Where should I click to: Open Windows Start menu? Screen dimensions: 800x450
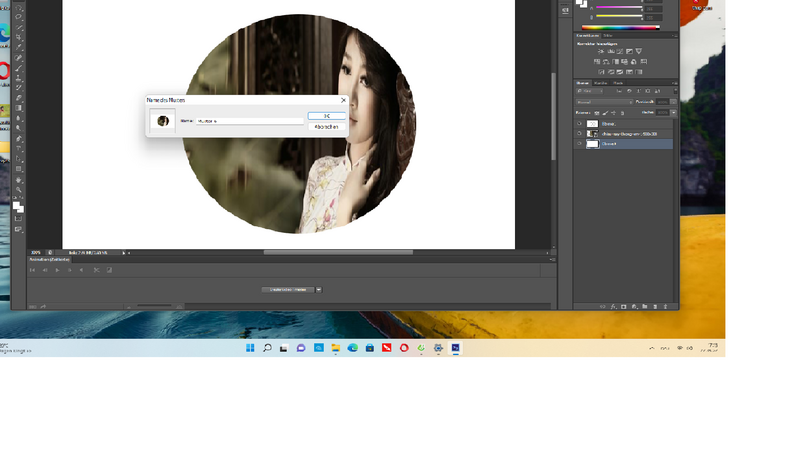(250, 348)
